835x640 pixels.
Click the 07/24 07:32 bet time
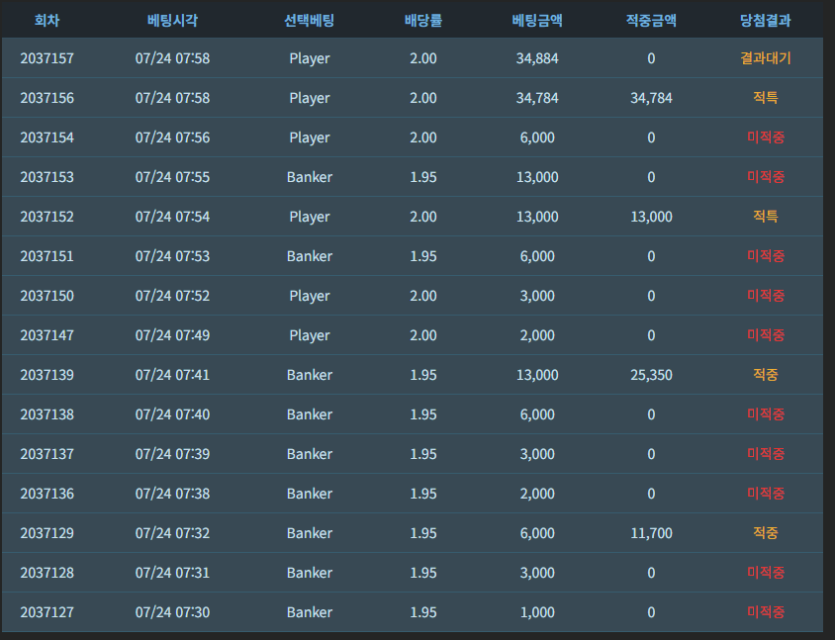pyautogui.click(x=173, y=533)
